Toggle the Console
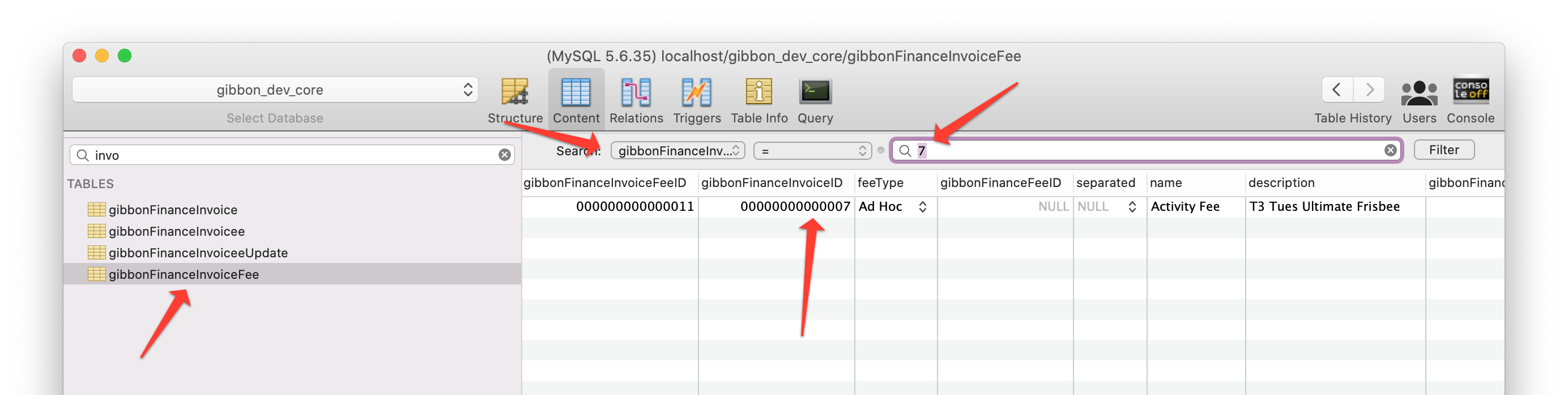 pyautogui.click(x=1471, y=100)
